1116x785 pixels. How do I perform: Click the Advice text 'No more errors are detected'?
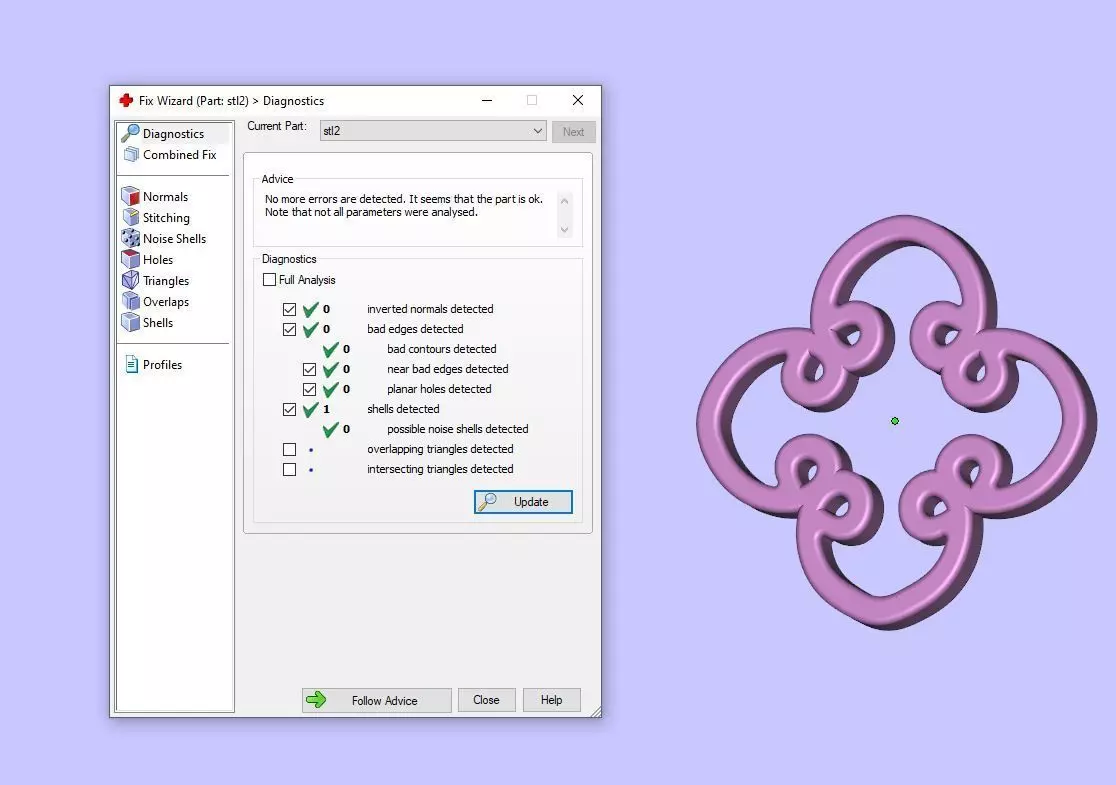(x=335, y=199)
